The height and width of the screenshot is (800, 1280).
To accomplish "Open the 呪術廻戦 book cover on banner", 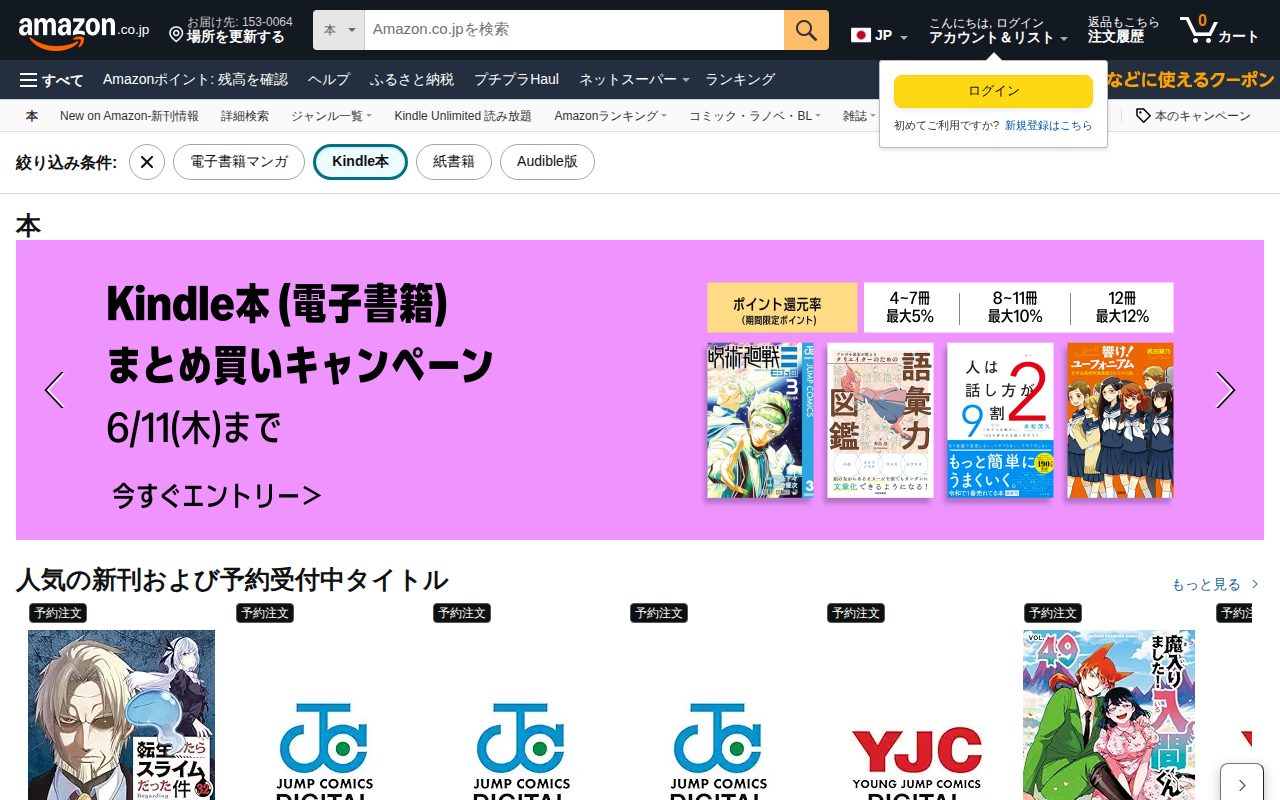I will [761, 420].
